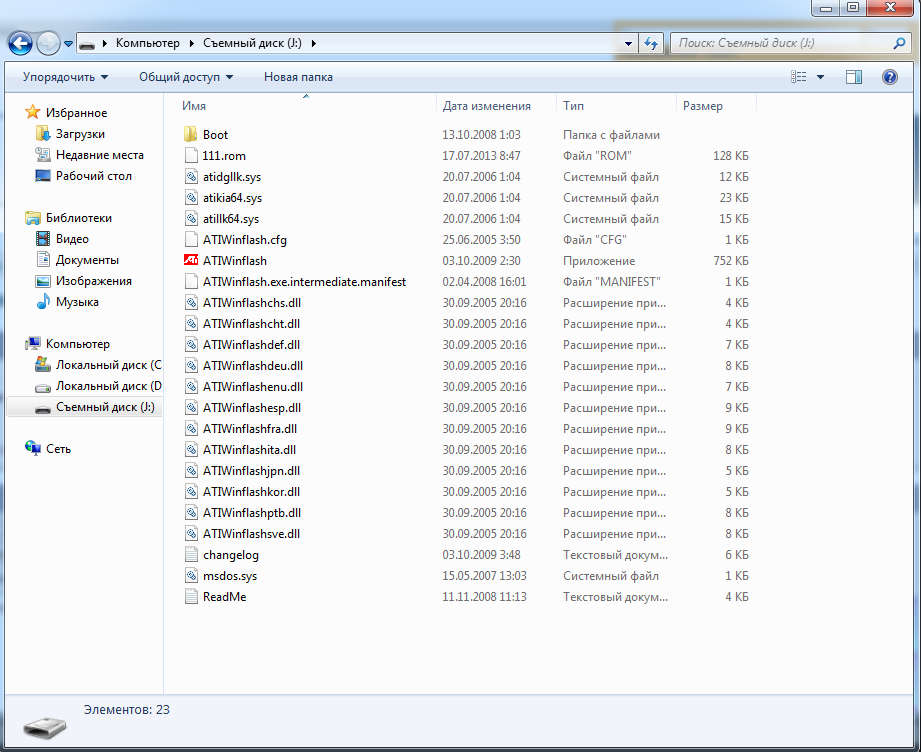Select the ATIWinflashesp.dll icon

[191, 408]
